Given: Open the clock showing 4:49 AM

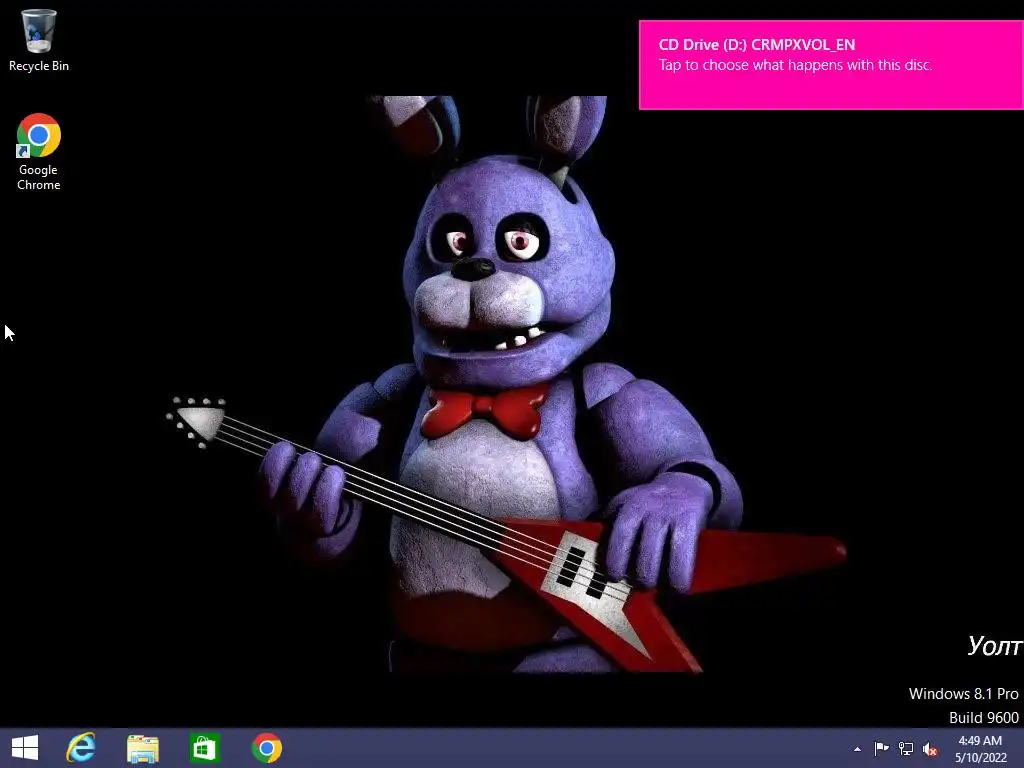Looking at the screenshot, I should coord(980,749).
